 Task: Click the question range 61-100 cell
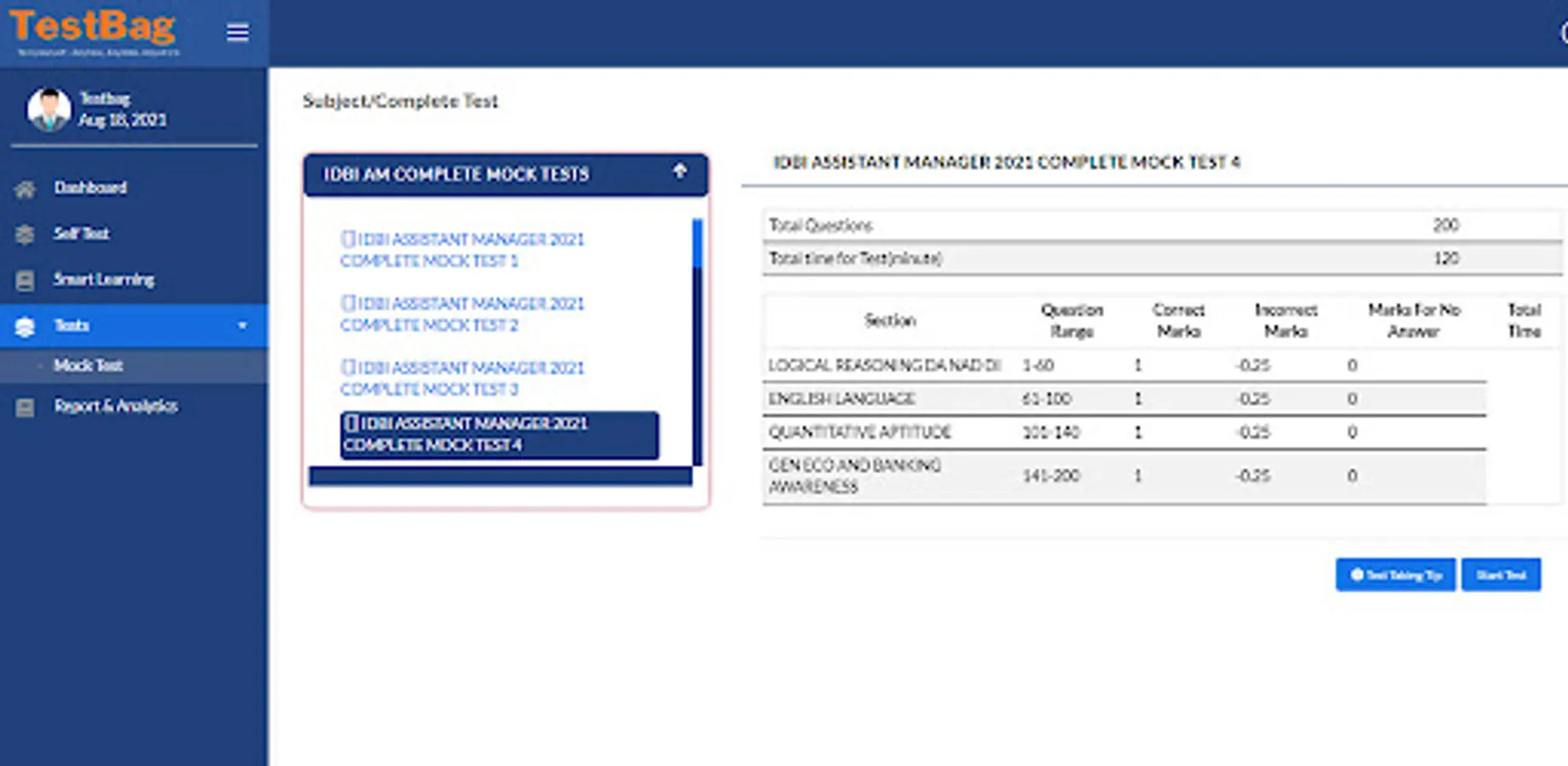click(1046, 398)
